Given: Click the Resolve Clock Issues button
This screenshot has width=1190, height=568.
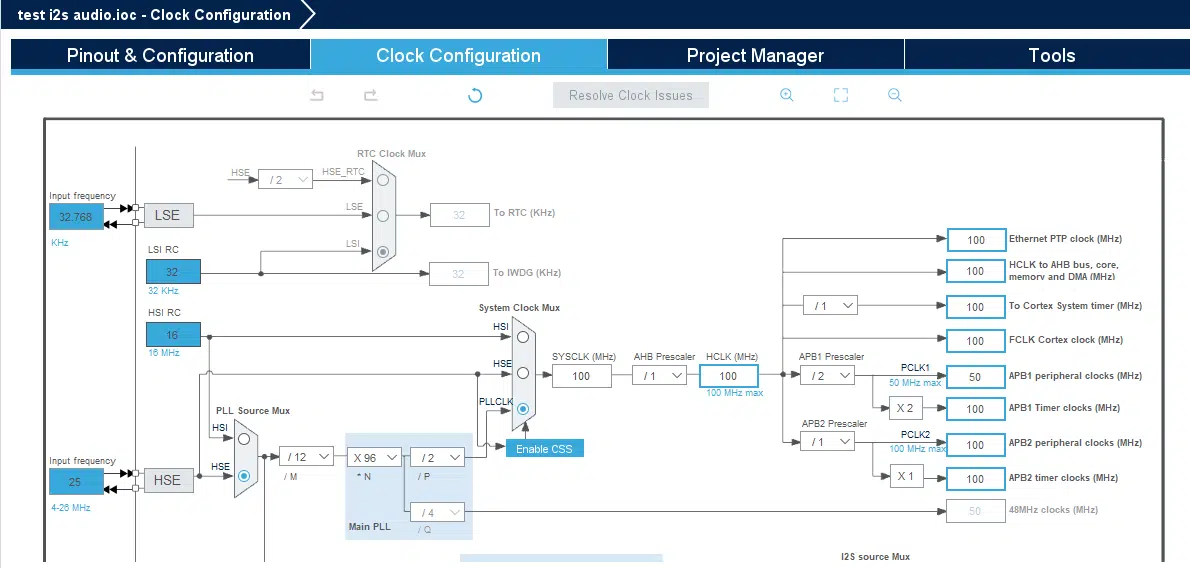Looking at the screenshot, I should click(x=631, y=96).
